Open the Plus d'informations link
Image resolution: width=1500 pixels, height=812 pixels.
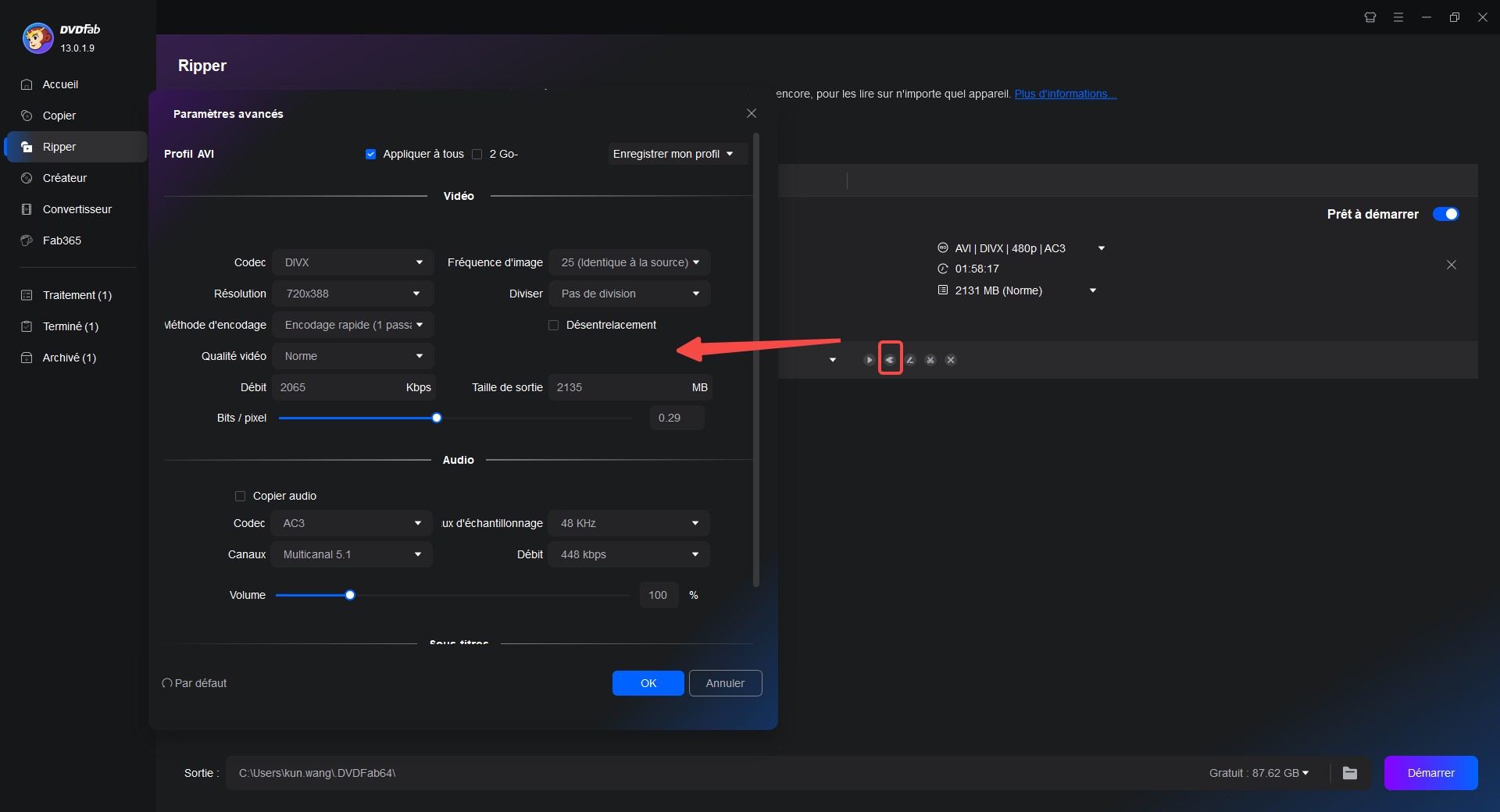point(1065,94)
